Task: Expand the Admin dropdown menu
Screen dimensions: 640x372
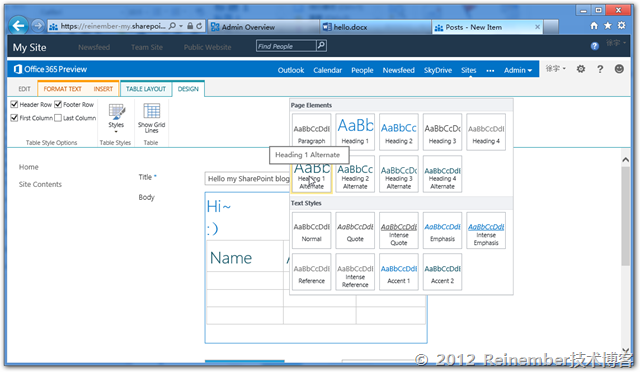Action: point(518,70)
